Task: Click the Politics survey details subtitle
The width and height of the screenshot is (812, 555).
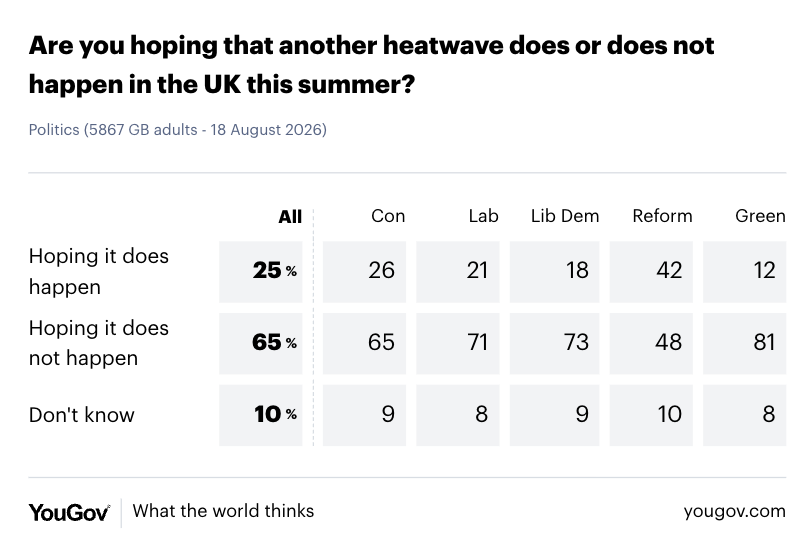Action: (x=178, y=129)
